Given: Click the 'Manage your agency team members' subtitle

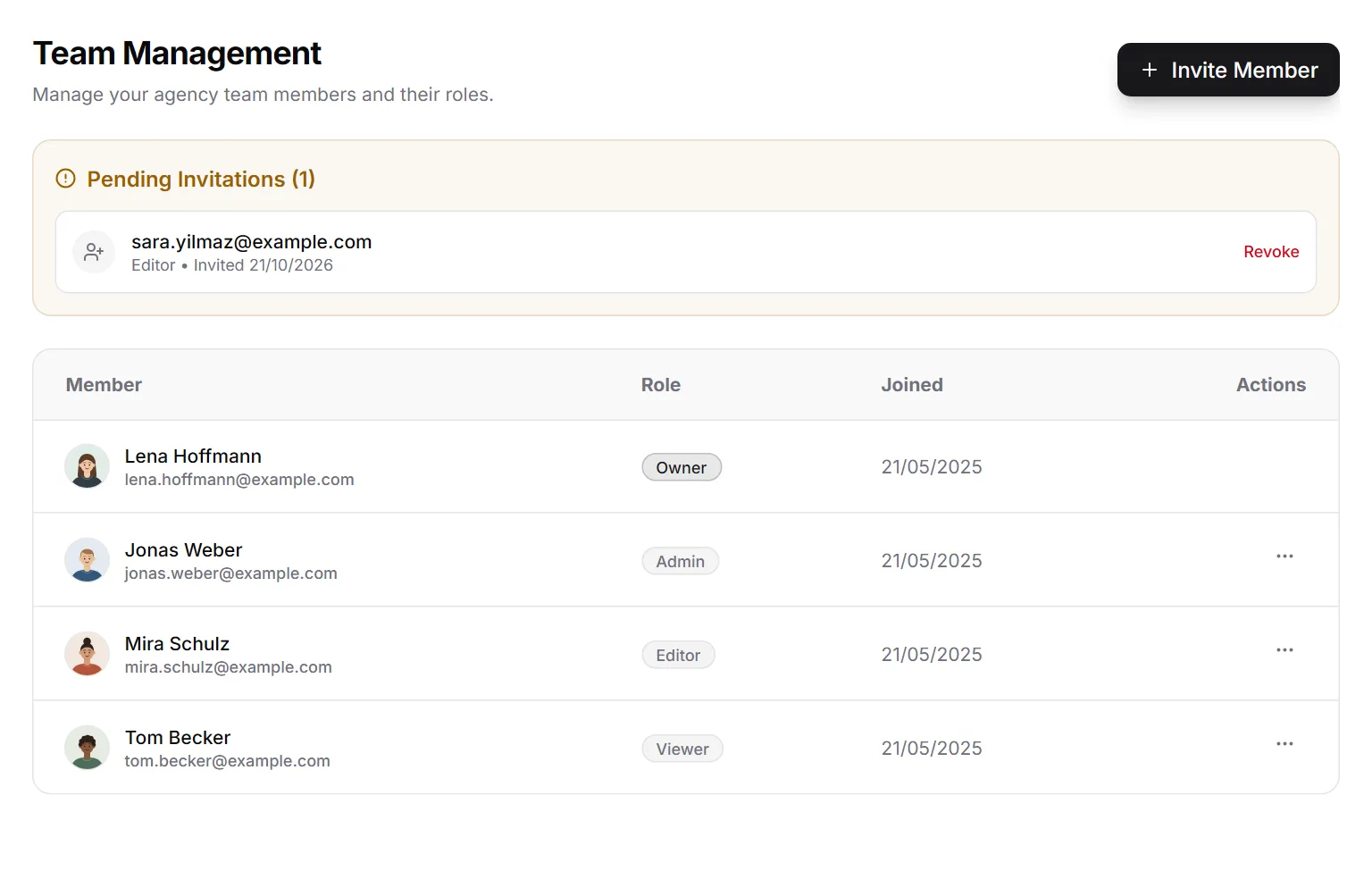Looking at the screenshot, I should point(263,95).
